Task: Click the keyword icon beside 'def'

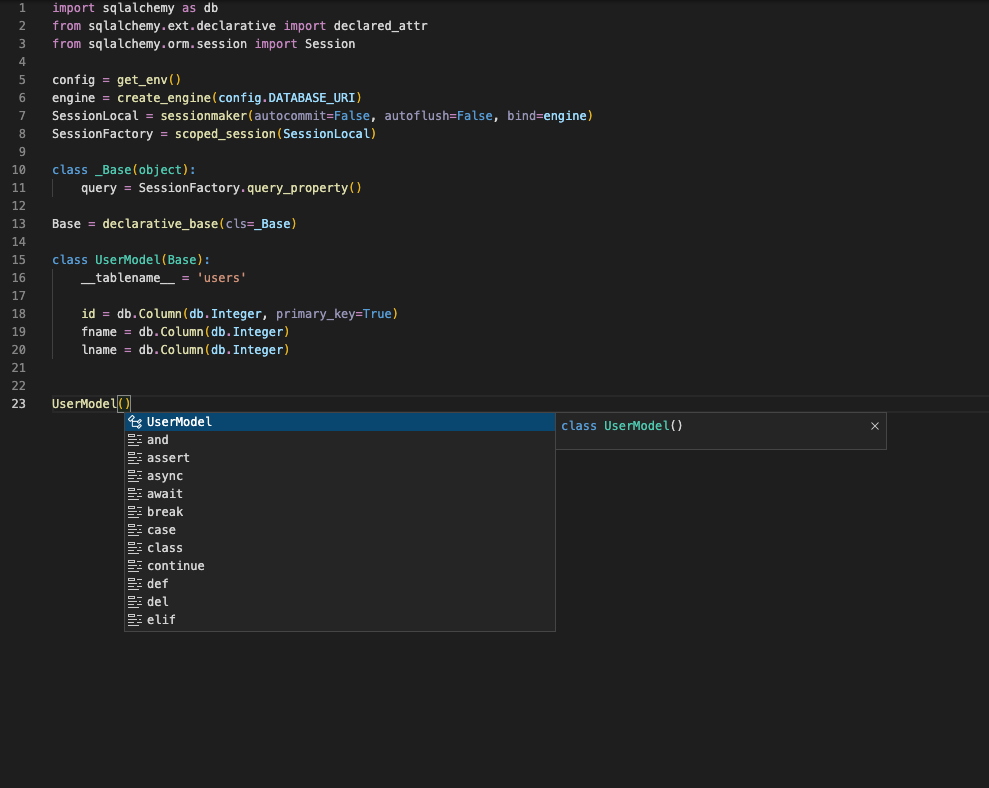Action: click(135, 584)
